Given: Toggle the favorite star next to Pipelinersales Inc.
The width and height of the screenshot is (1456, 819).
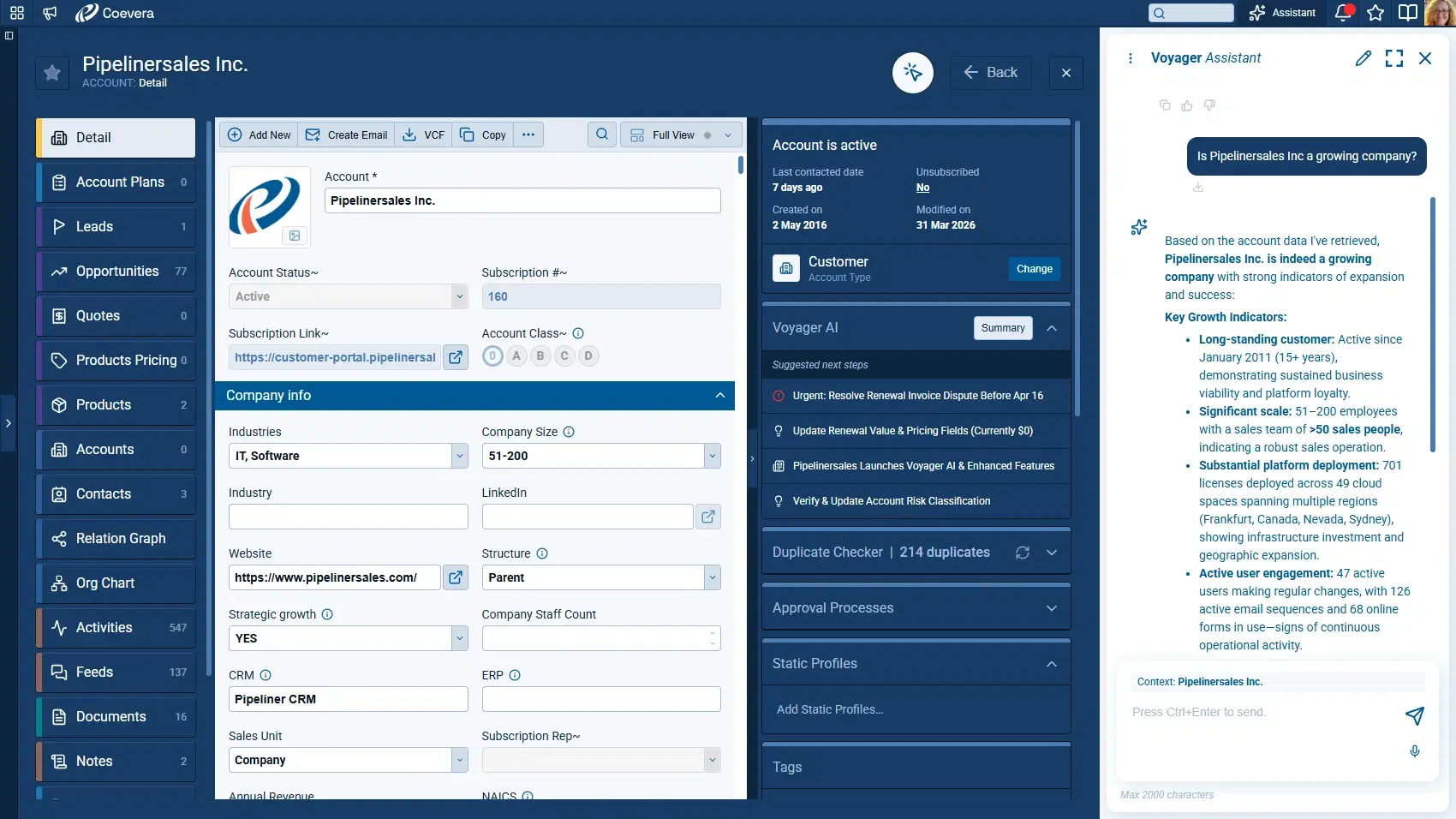Looking at the screenshot, I should click(51, 73).
